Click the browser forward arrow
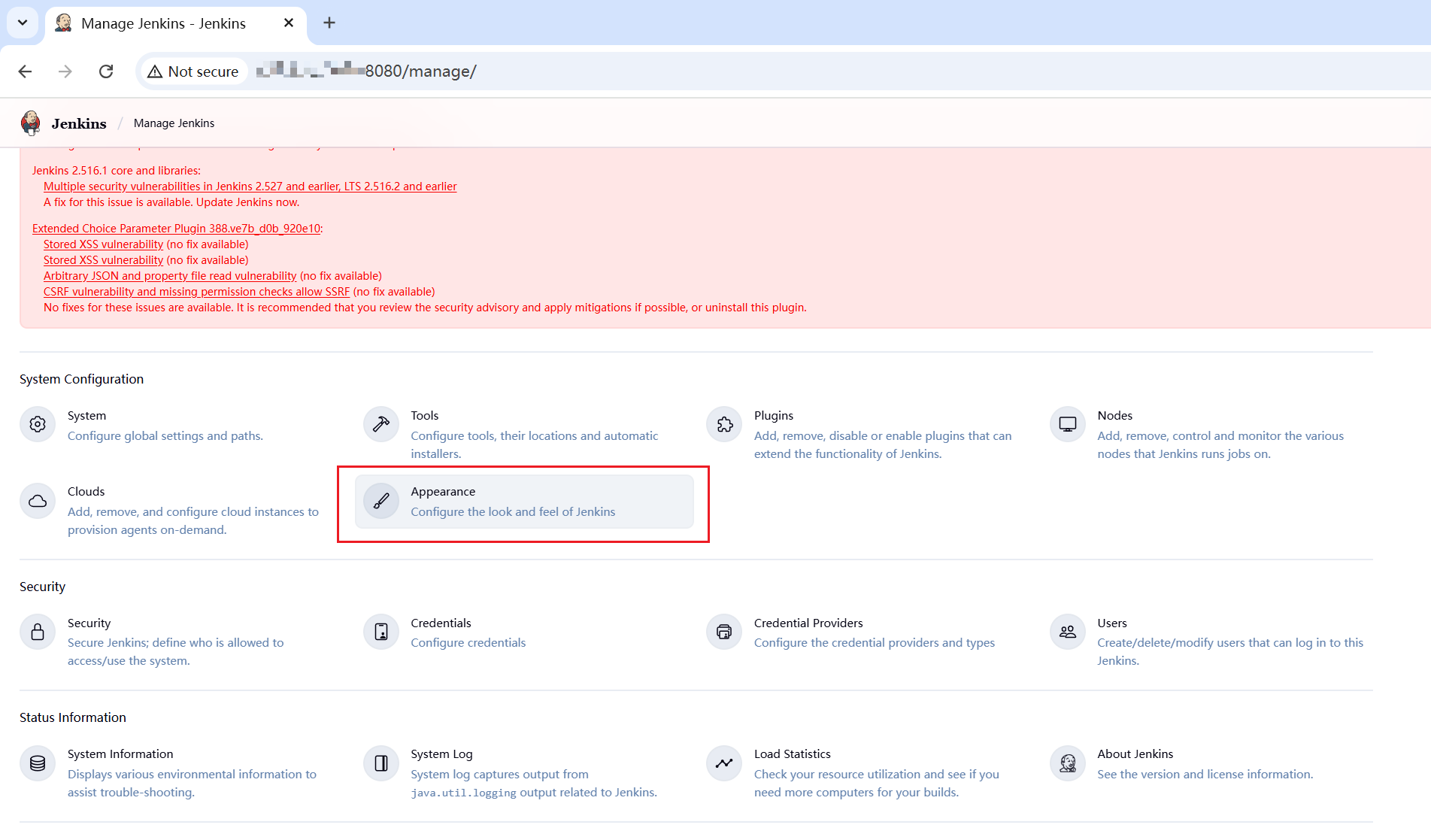 [65, 71]
